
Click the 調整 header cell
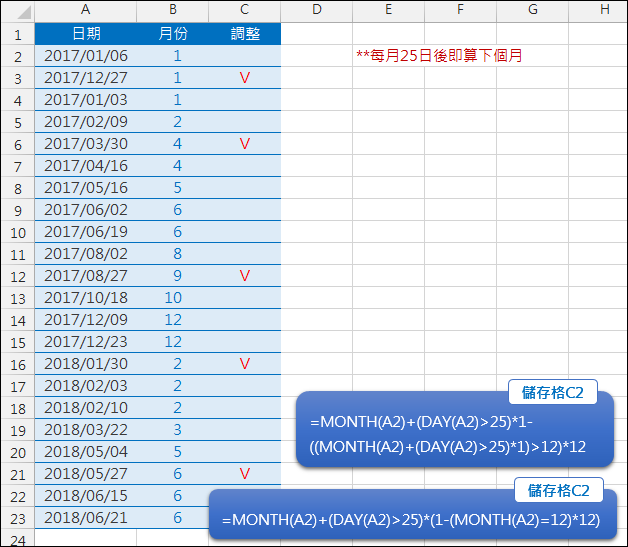coord(245,34)
